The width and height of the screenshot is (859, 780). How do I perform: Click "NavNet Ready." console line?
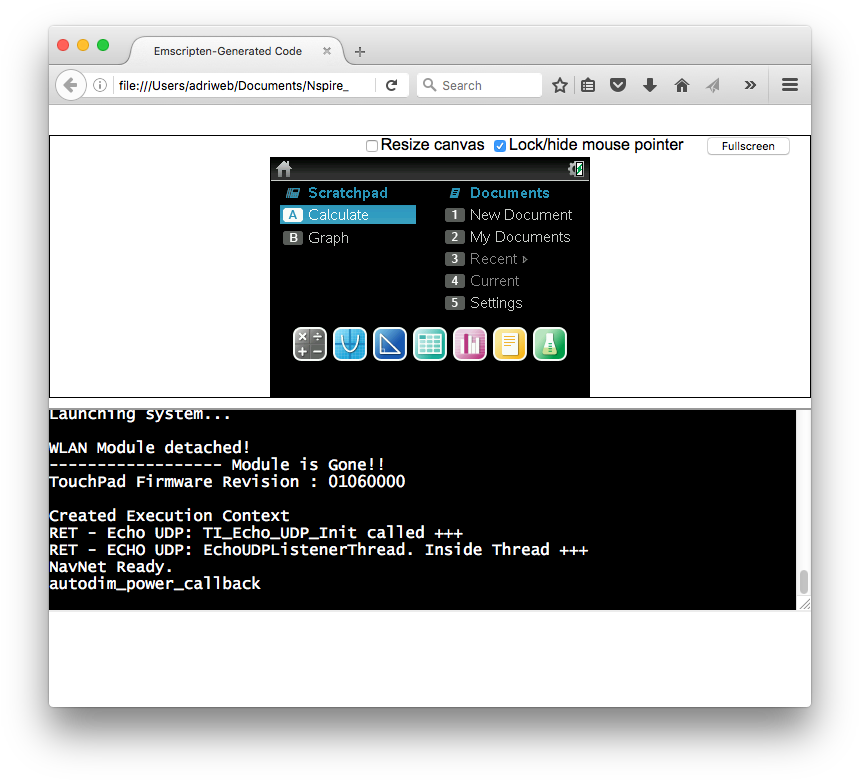tap(111, 566)
